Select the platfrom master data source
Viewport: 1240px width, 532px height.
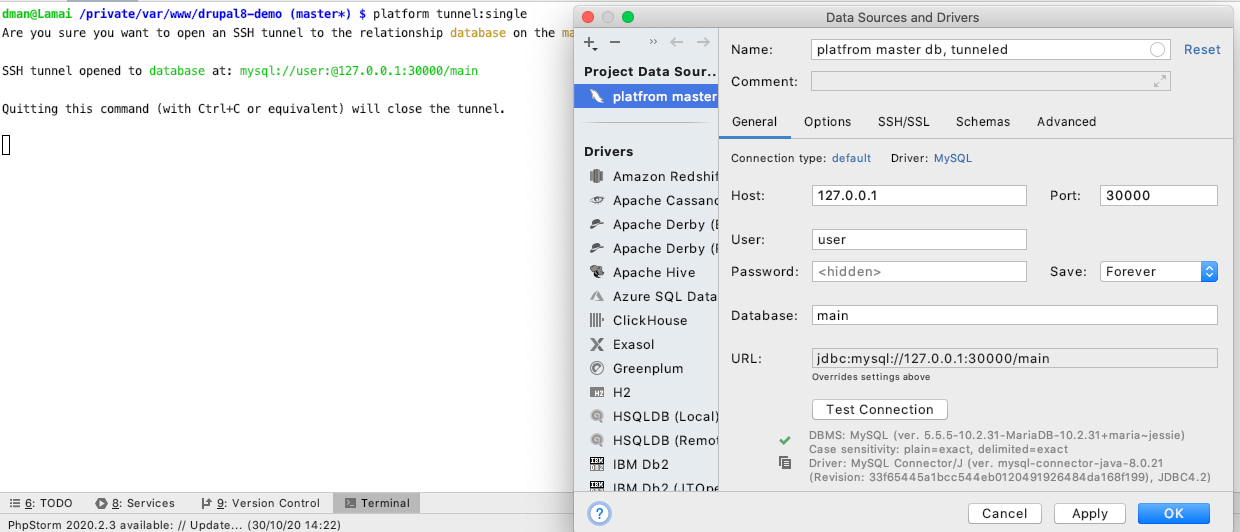[x=646, y=96]
